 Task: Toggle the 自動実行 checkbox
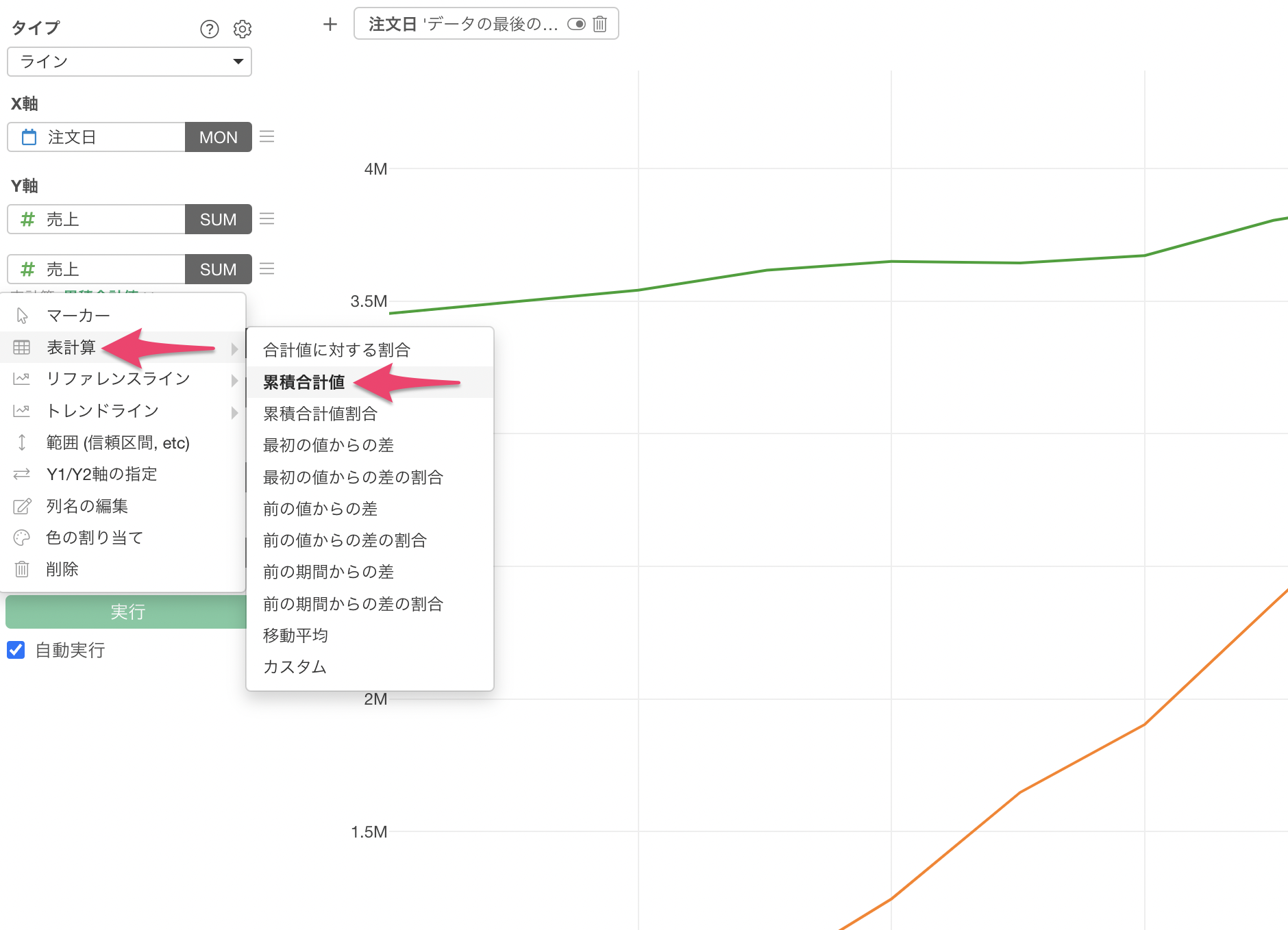tap(16, 650)
